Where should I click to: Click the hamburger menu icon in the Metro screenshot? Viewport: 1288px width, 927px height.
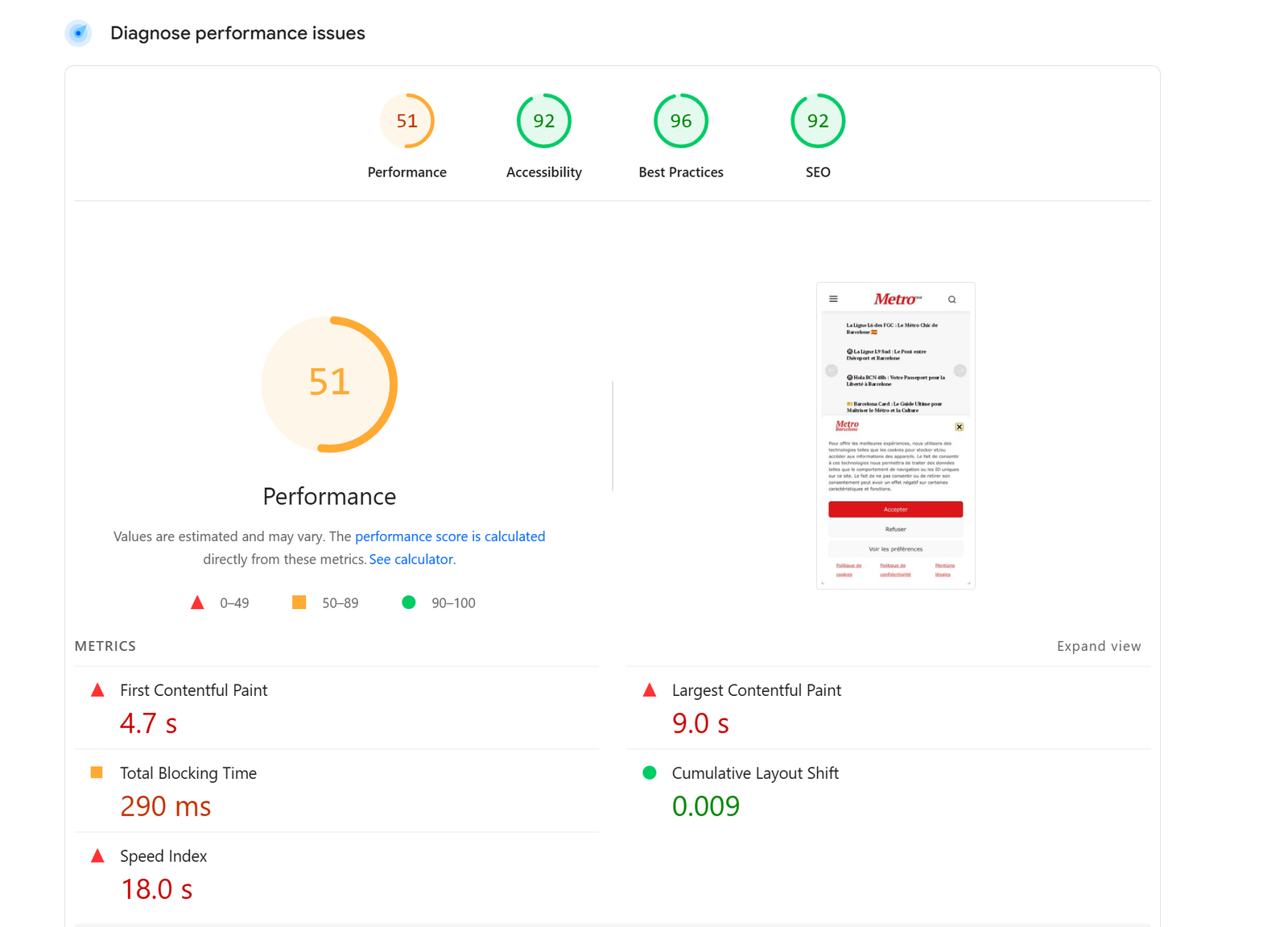tap(833, 299)
